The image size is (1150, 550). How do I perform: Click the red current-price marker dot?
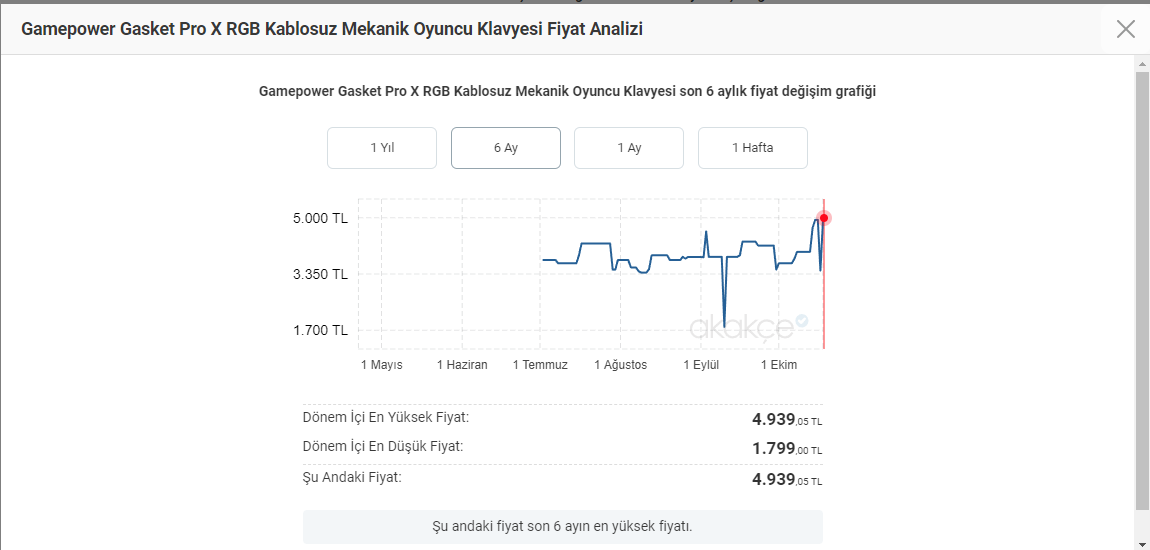[x=824, y=218]
